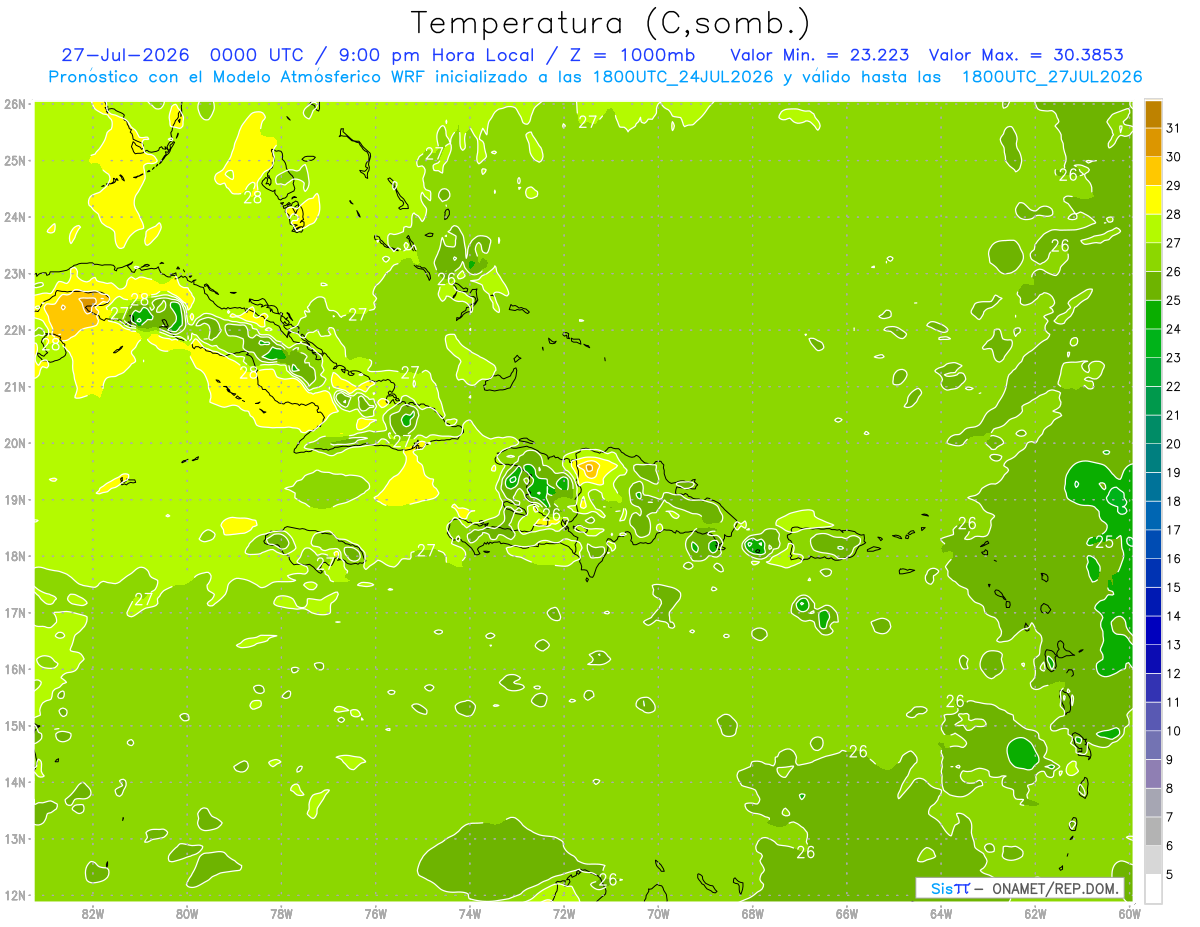Image resolution: width=1200 pixels, height=927 pixels.
Task: Click the "16N" latitude axis label
Action: click(15, 669)
